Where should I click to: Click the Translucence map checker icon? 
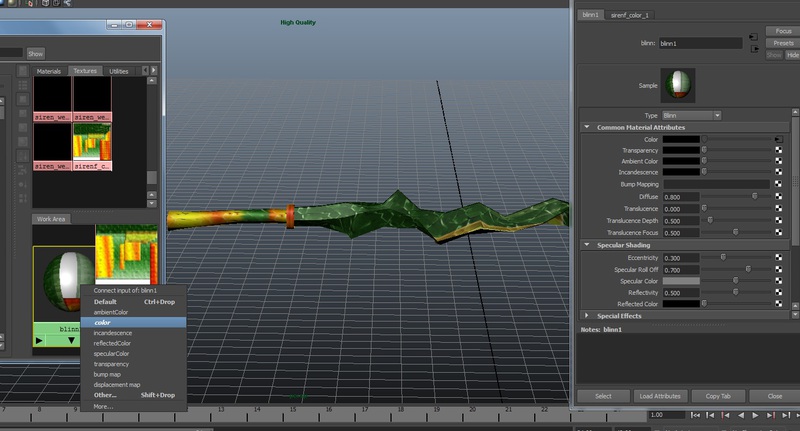(779, 208)
